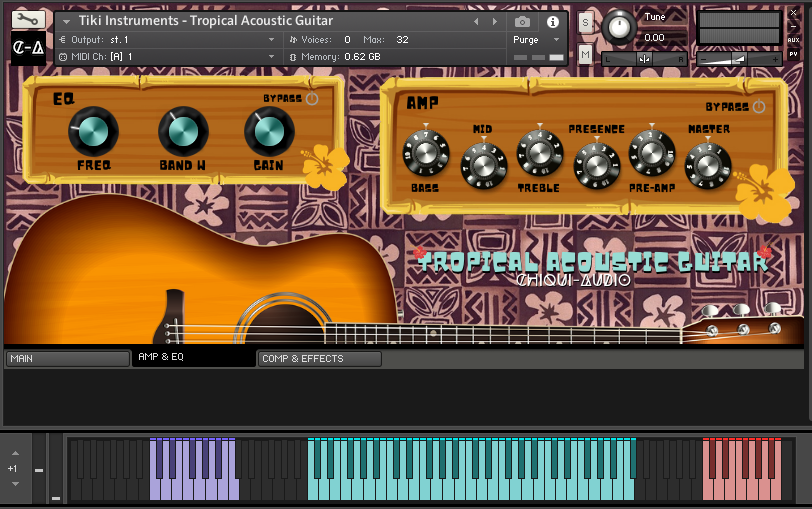
Task: Click the AMP BASS knob
Action: pos(426,153)
